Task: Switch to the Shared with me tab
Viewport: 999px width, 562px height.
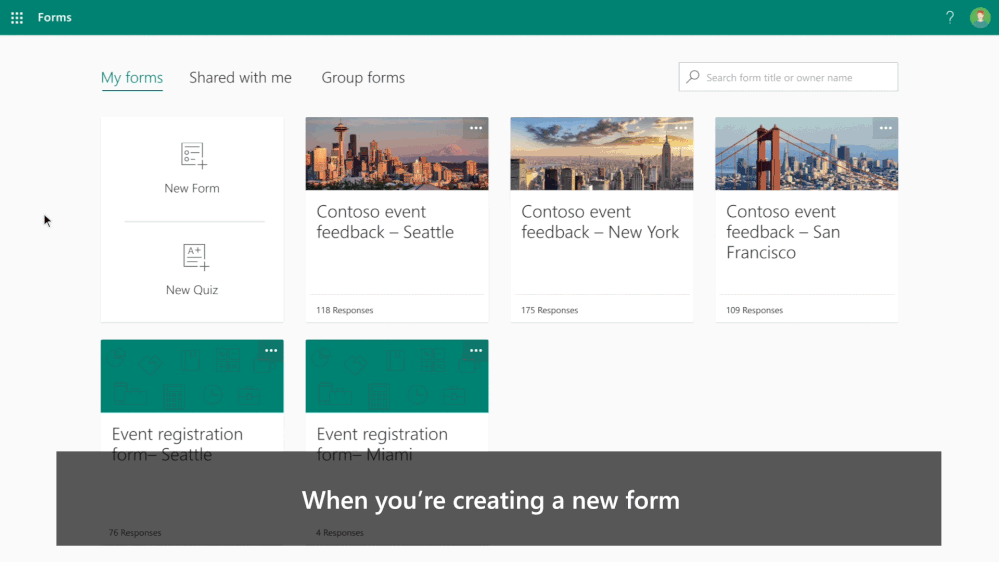Action: point(240,78)
